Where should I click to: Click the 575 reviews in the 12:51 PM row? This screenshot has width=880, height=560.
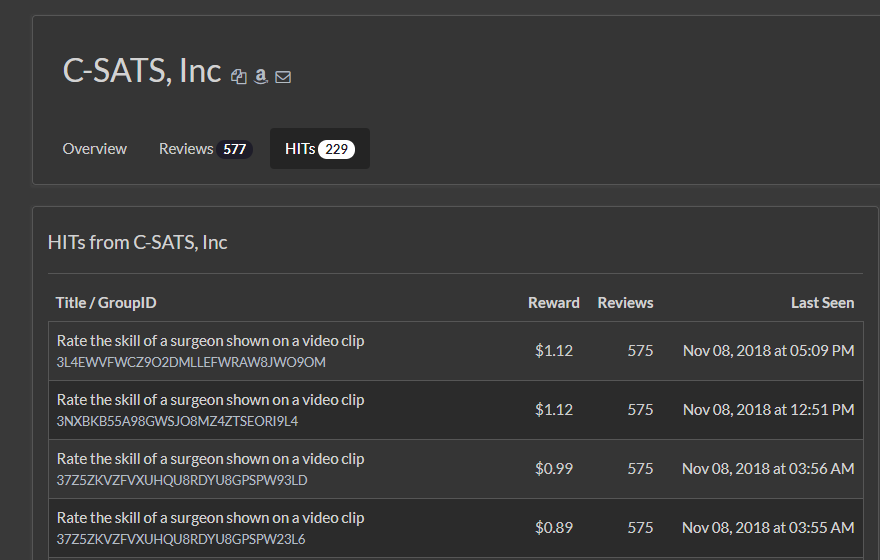click(640, 410)
